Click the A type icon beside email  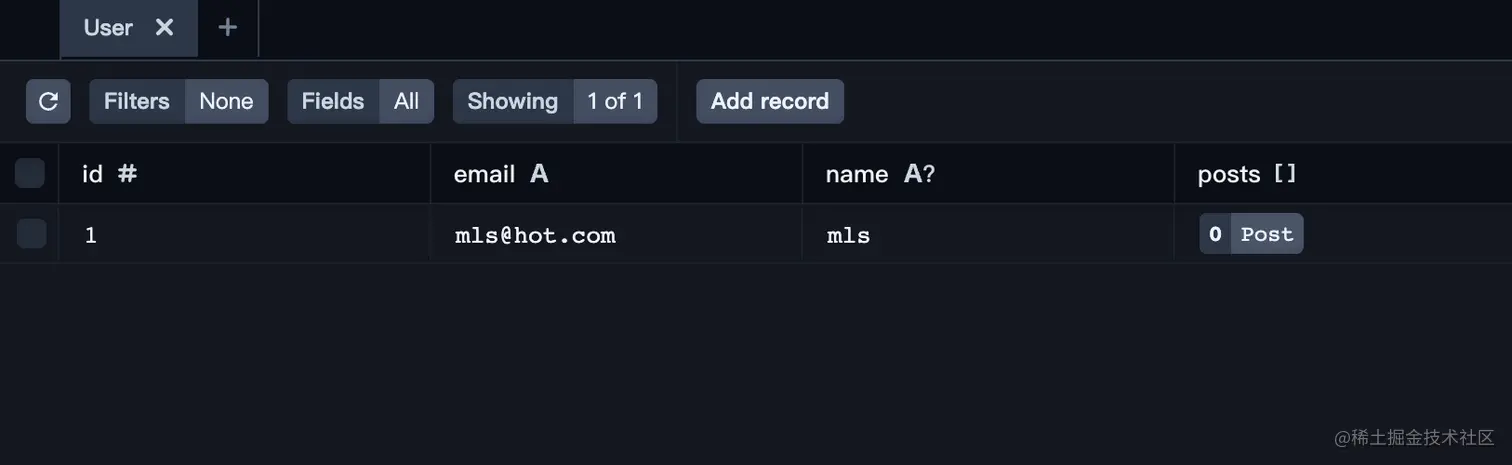pyautogui.click(x=539, y=174)
